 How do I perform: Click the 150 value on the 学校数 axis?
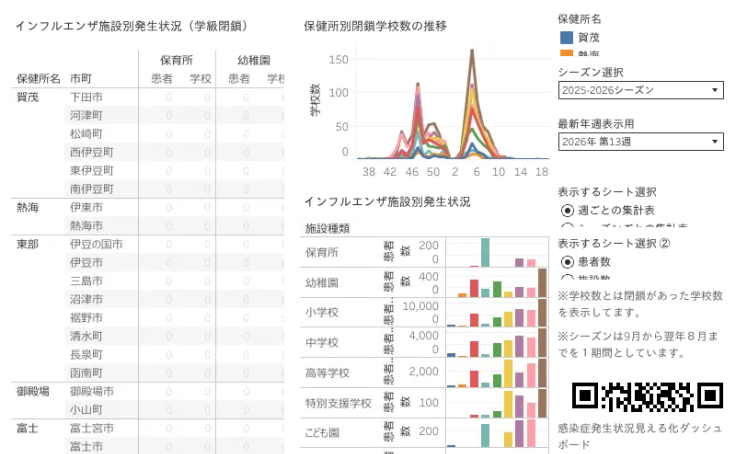click(x=338, y=60)
